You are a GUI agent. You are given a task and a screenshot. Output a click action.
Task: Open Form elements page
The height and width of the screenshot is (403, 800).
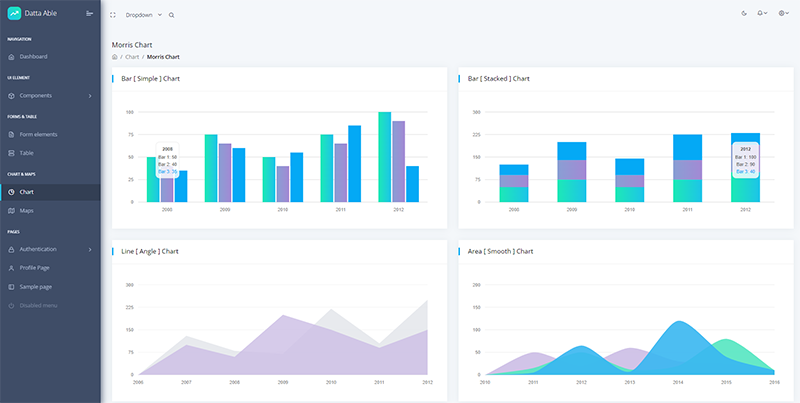tap(50, 135)
